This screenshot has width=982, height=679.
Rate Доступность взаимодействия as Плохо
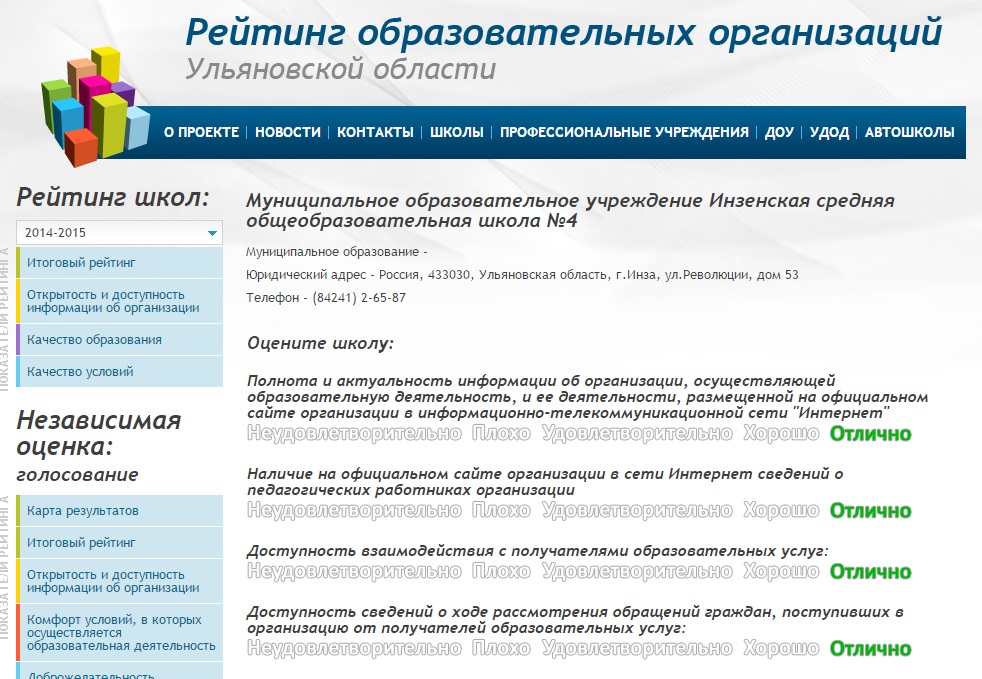tap(501, 571)
